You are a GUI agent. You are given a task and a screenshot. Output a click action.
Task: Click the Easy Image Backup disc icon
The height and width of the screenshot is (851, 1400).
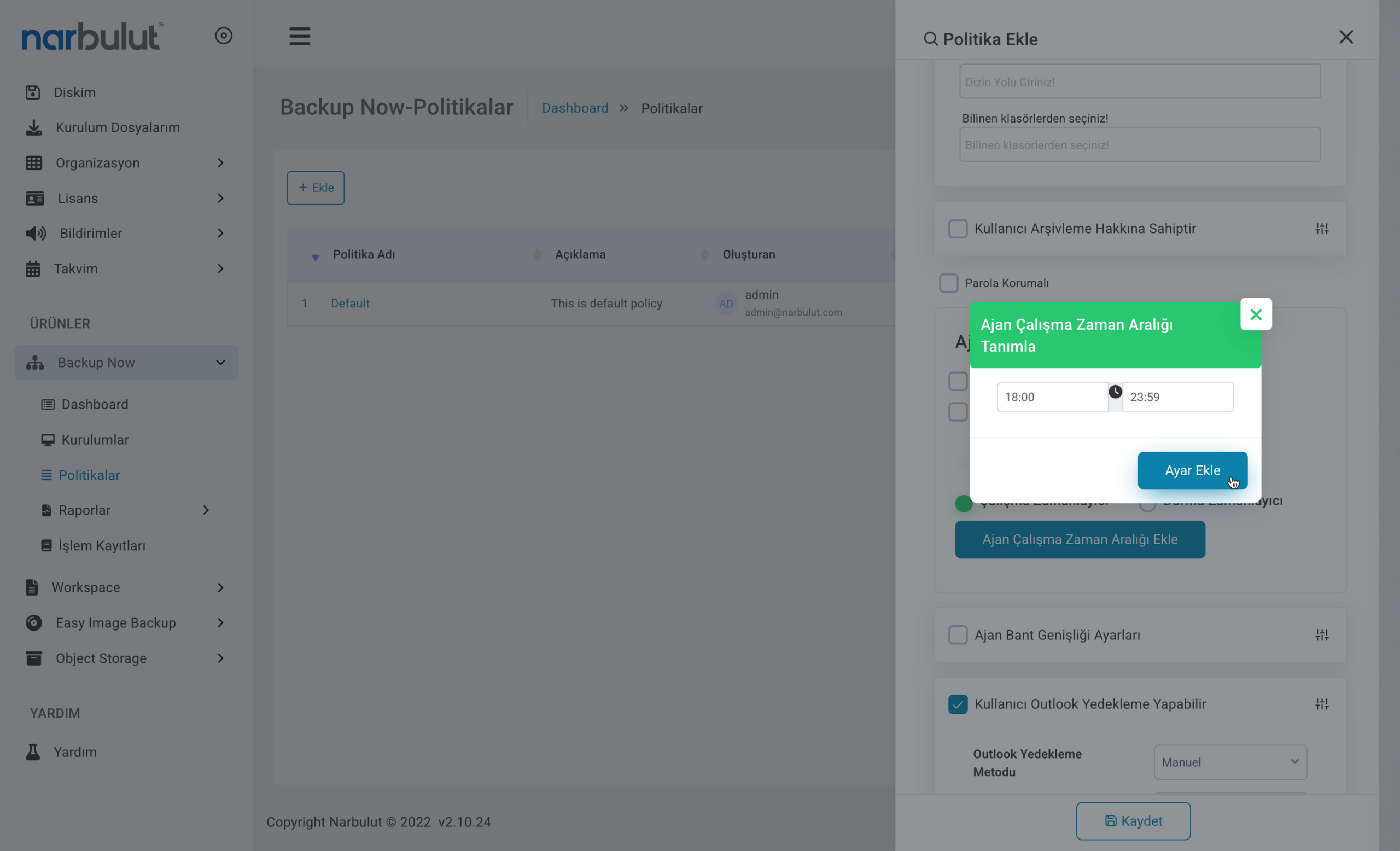click(x=33, y=622)
